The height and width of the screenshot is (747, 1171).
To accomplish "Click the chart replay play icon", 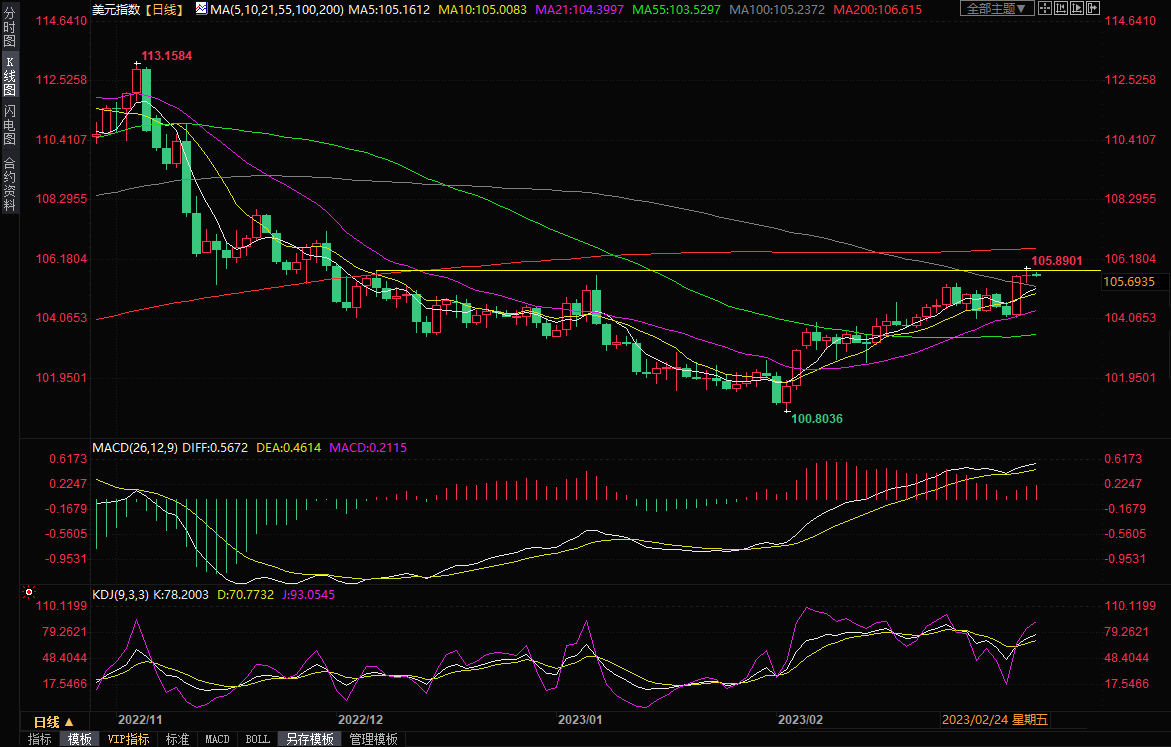I will [x=1079, y=9].
